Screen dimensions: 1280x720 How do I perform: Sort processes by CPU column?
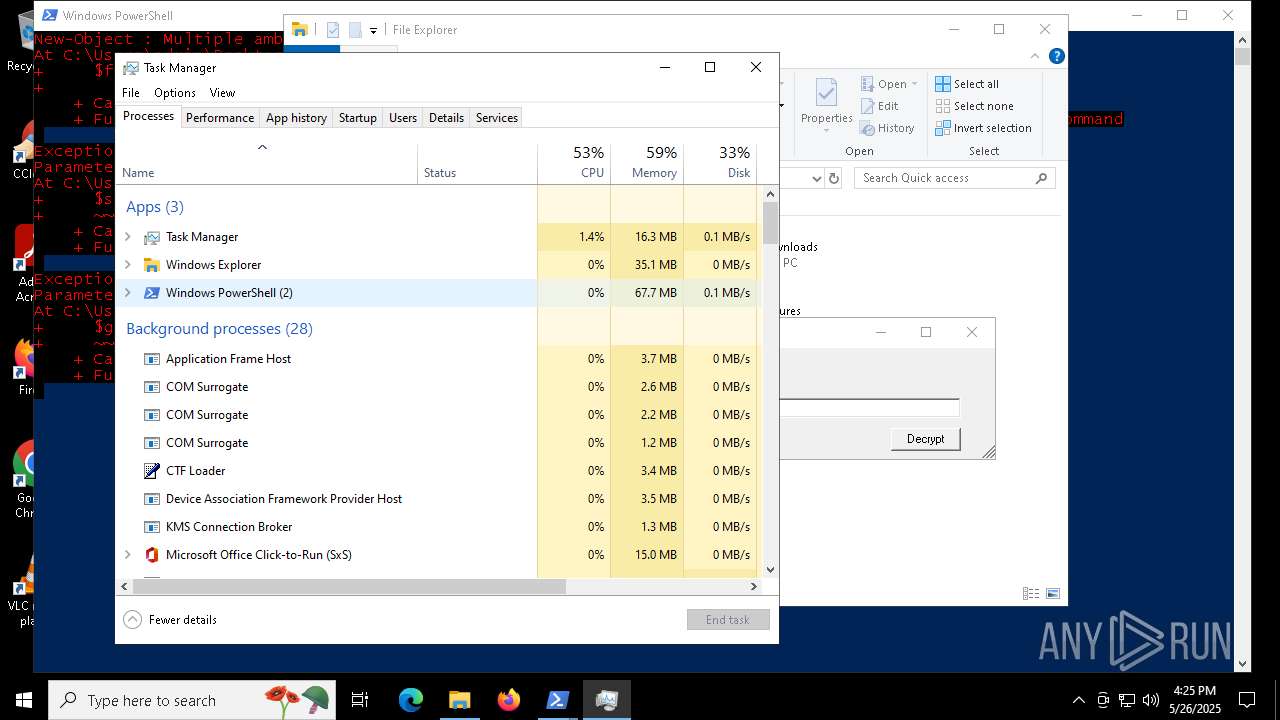574,163
